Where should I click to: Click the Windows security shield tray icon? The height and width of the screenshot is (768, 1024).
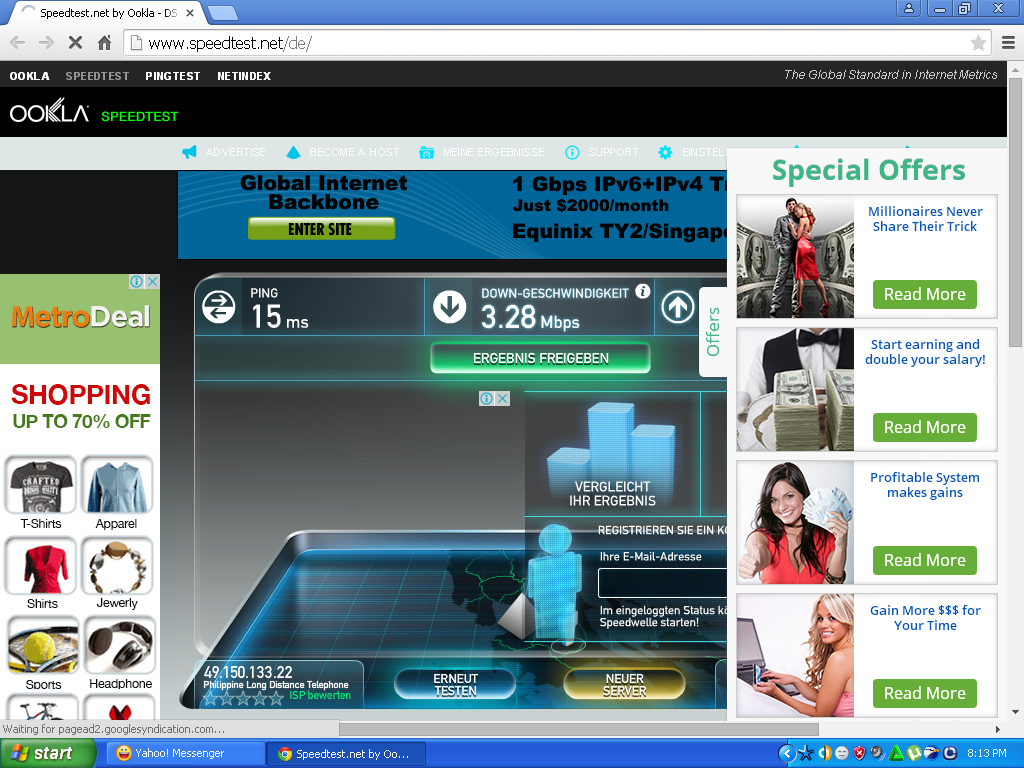pos(858,753)
